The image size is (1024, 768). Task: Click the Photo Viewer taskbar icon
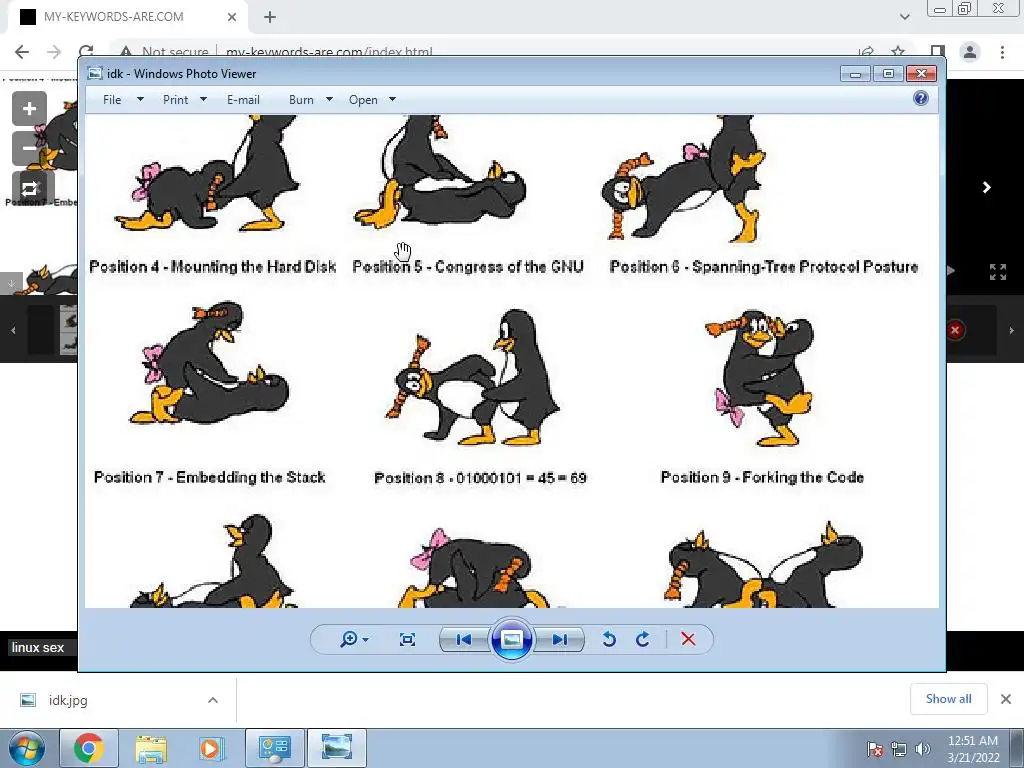(336, 748)
